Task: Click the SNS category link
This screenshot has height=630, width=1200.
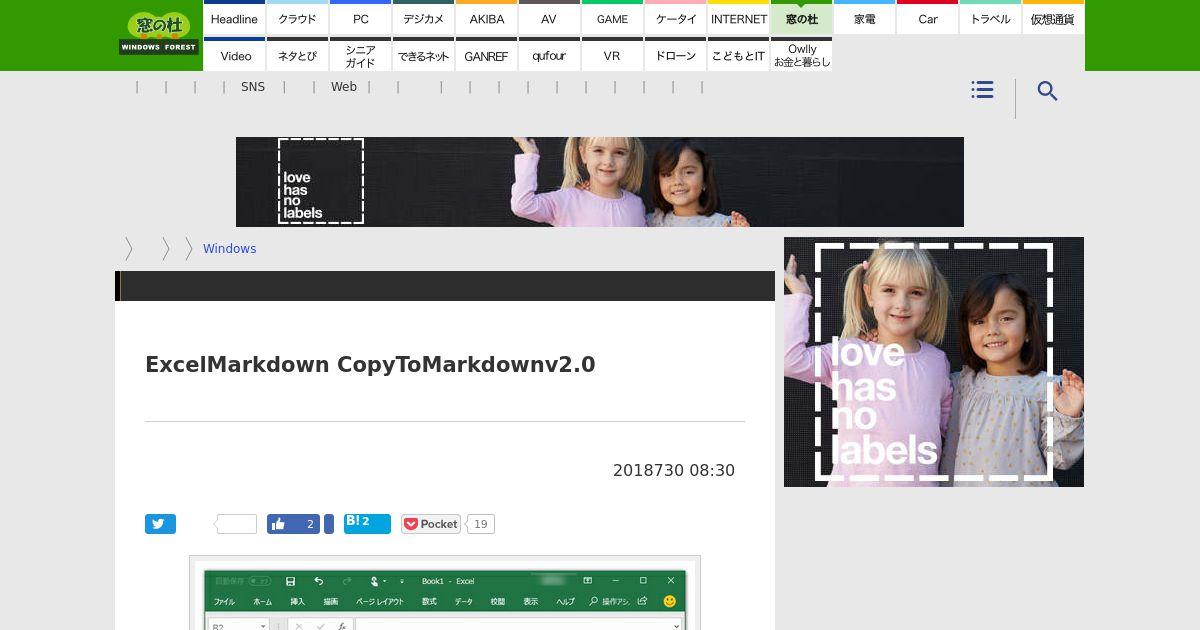Action: tap(253, 87)
